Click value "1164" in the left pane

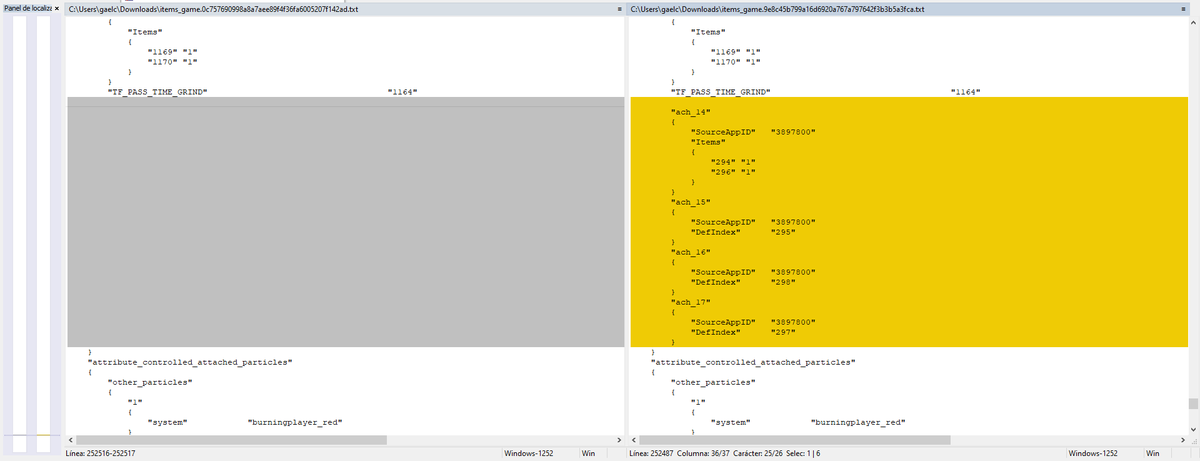[401, 92]
